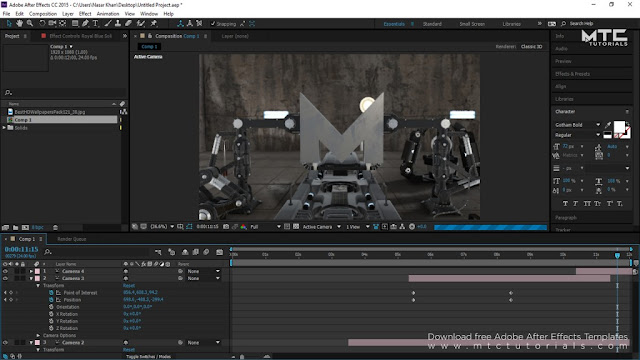Toggle transparency grid in viewer
Screen dimensions: 640x360
coord(296,227)
